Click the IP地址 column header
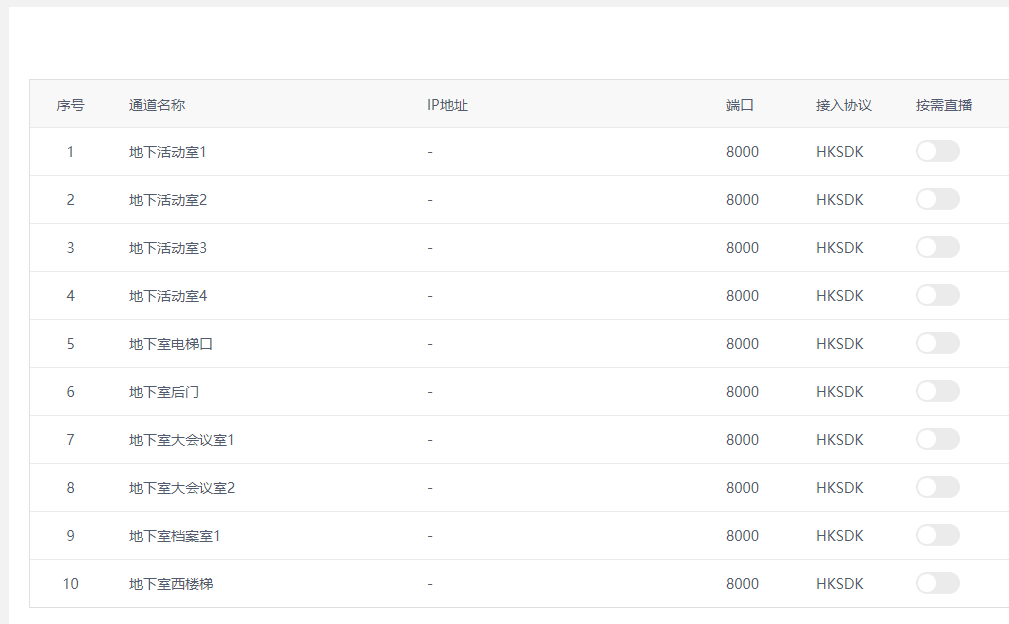Image resolution: width=1009 pixels, height=624 pixels. pos(447,105)
